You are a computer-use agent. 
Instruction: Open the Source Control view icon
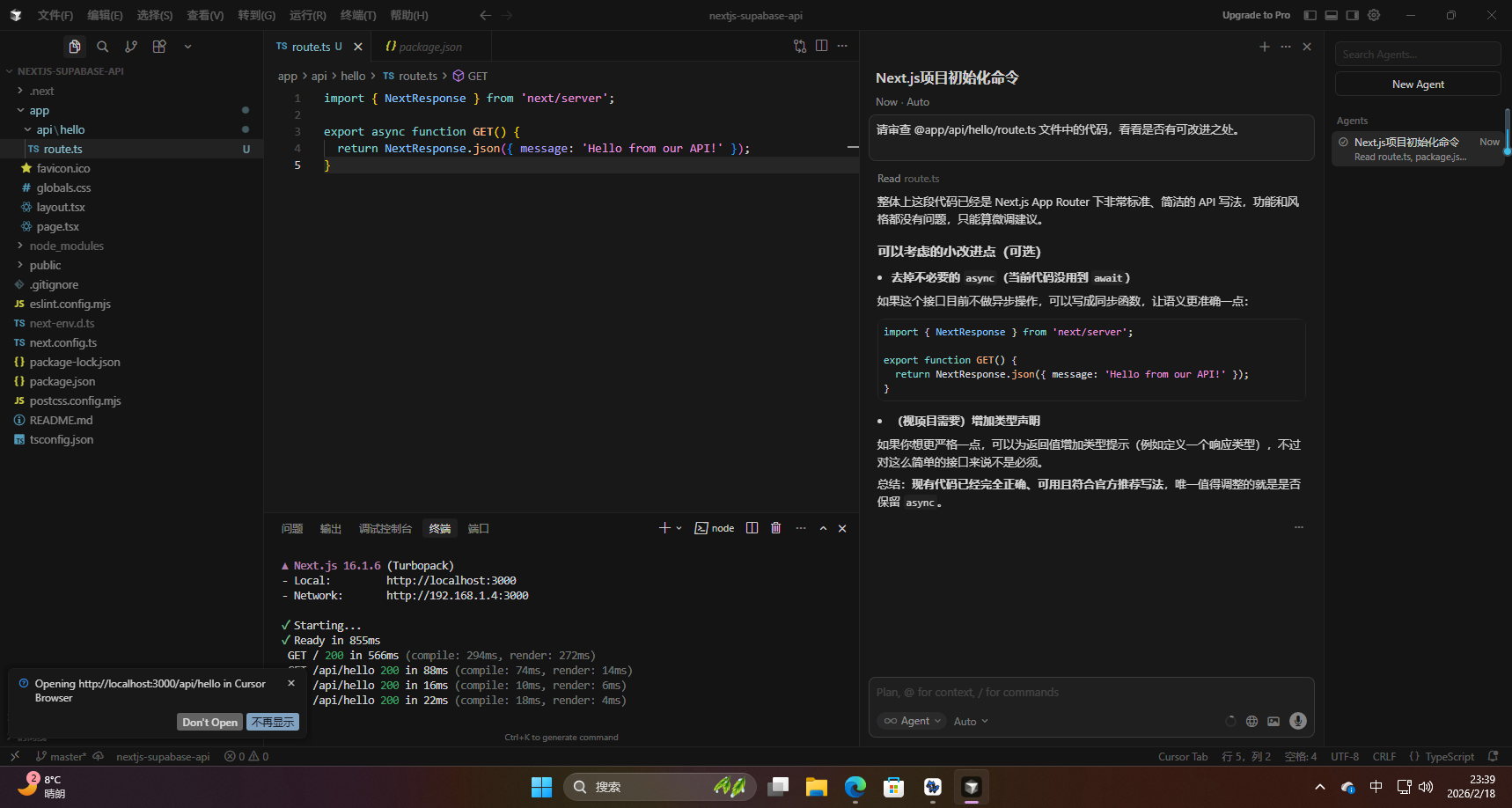coord(131,47)
